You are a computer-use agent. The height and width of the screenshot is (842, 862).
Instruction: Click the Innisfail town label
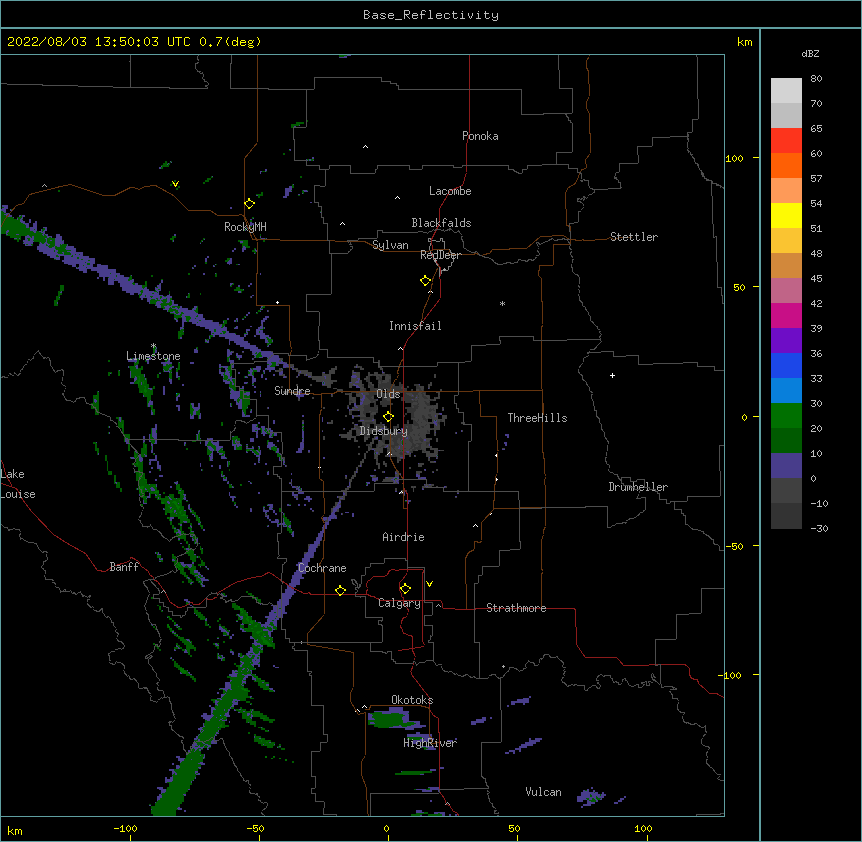click(x=415, y=326)
